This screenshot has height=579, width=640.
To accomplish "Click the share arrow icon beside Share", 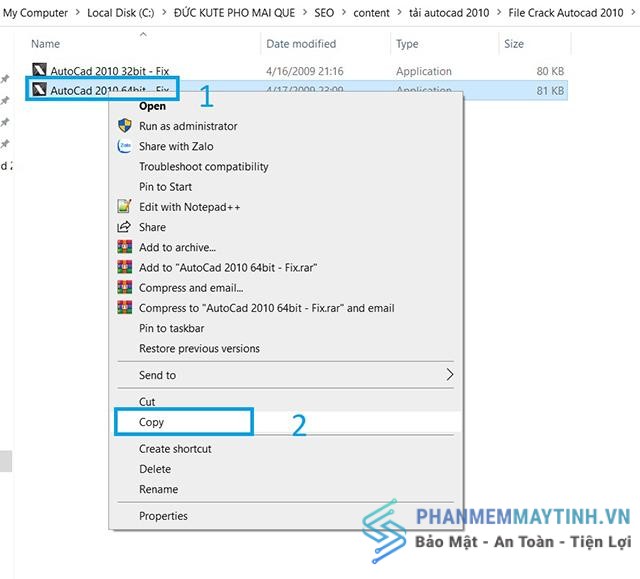I will click(x=124, y=227).
